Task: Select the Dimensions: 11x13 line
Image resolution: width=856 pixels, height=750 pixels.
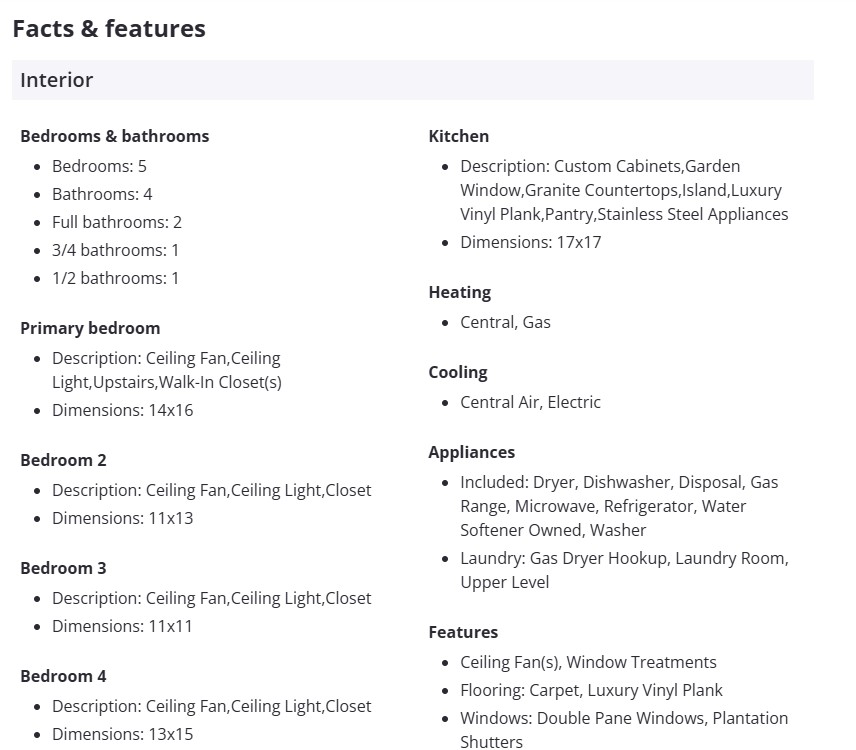Action: pos(123,518)
